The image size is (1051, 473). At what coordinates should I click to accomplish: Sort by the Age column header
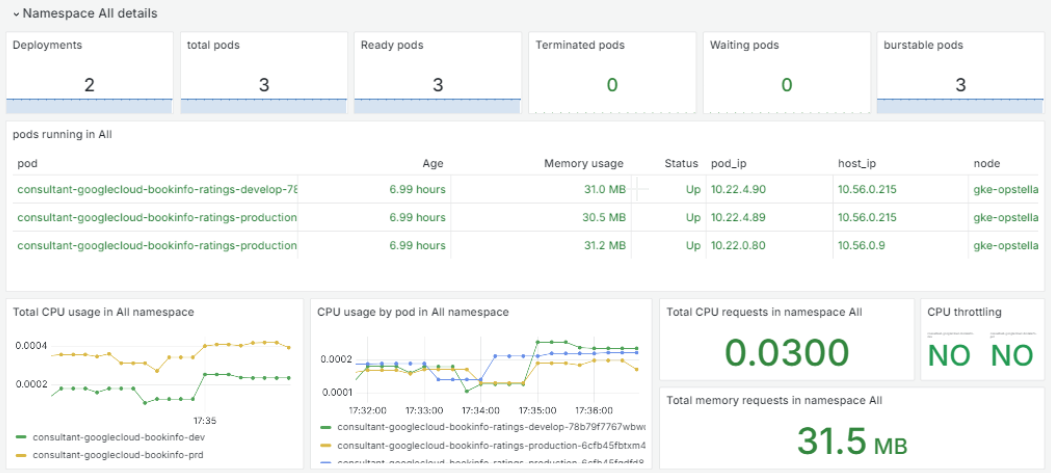click(x=433, y=163)
